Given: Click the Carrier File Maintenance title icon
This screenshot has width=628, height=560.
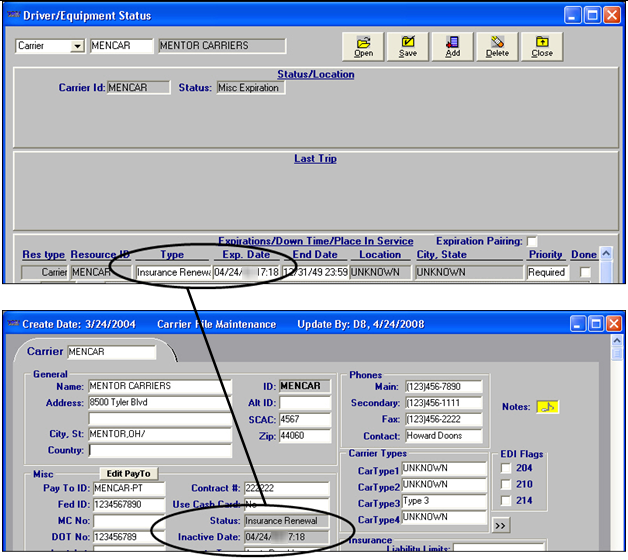Looking at the screenshot, I should pos(11,324).
